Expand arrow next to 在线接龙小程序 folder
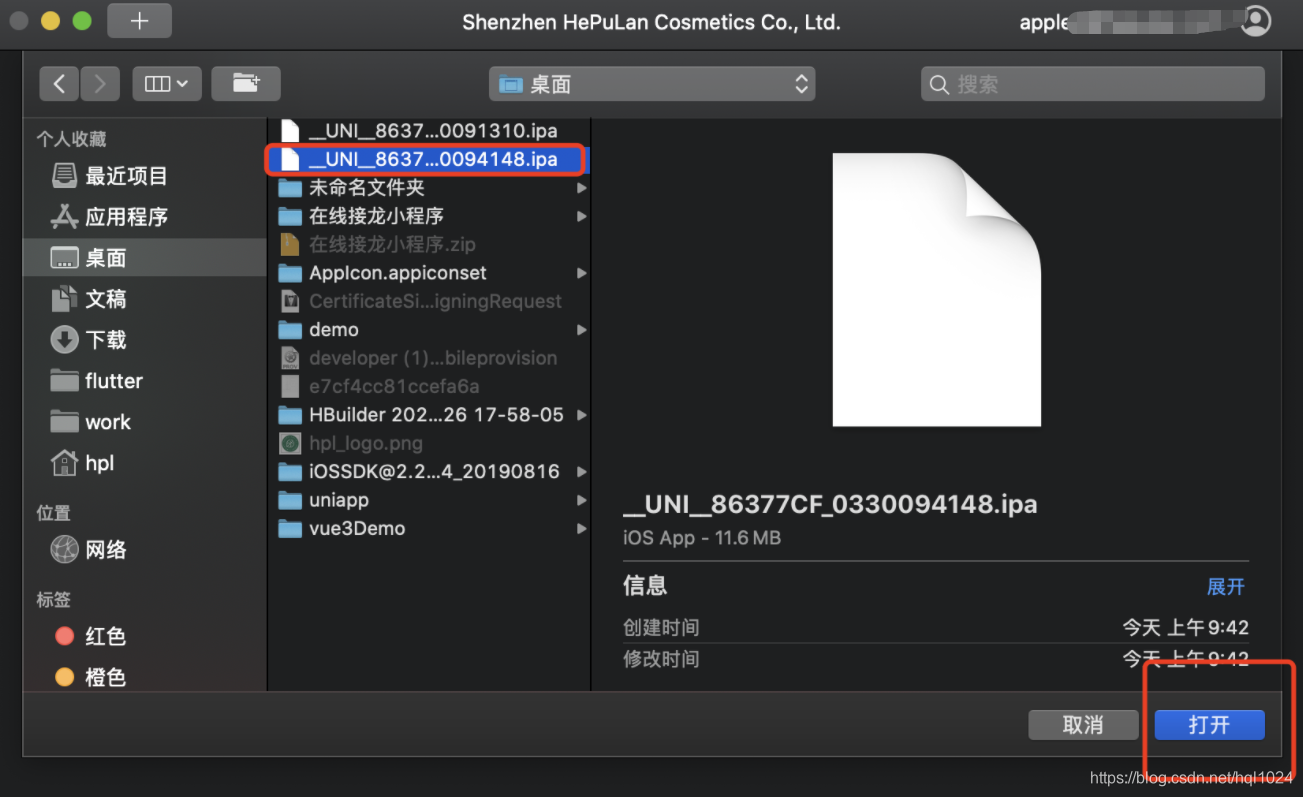The width and height of the screenshot is (1303, 797). pos(581,216)
